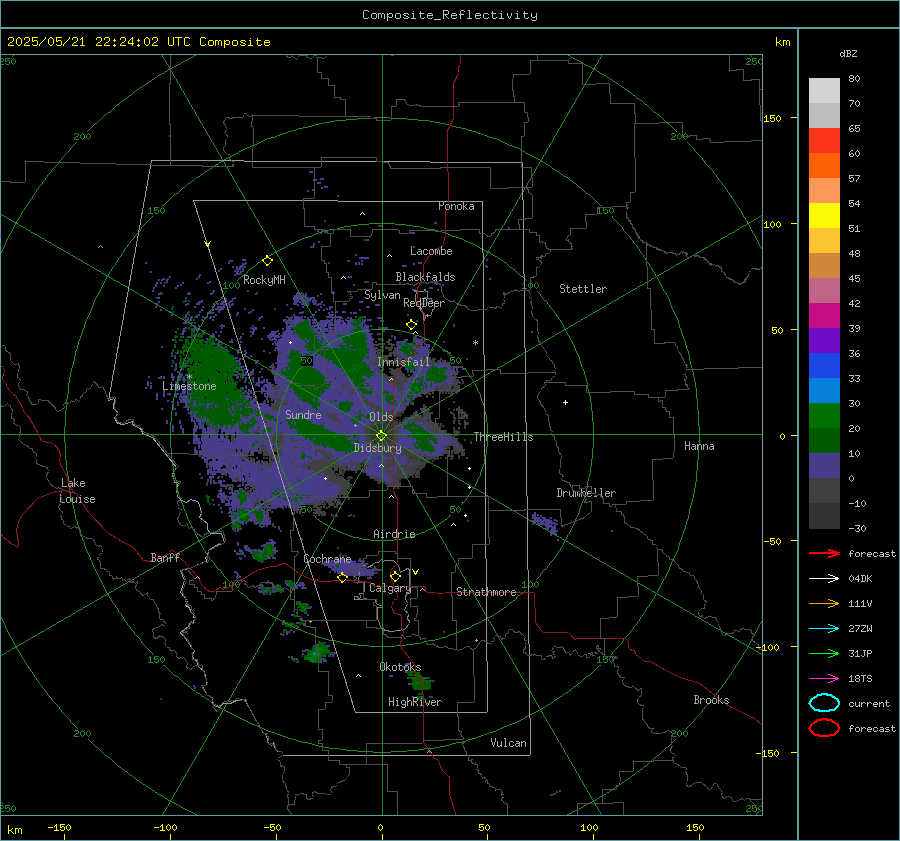Click the Drumheller label
The height and width of the screenshot is (841, 900).
click(x=586, y=493)
